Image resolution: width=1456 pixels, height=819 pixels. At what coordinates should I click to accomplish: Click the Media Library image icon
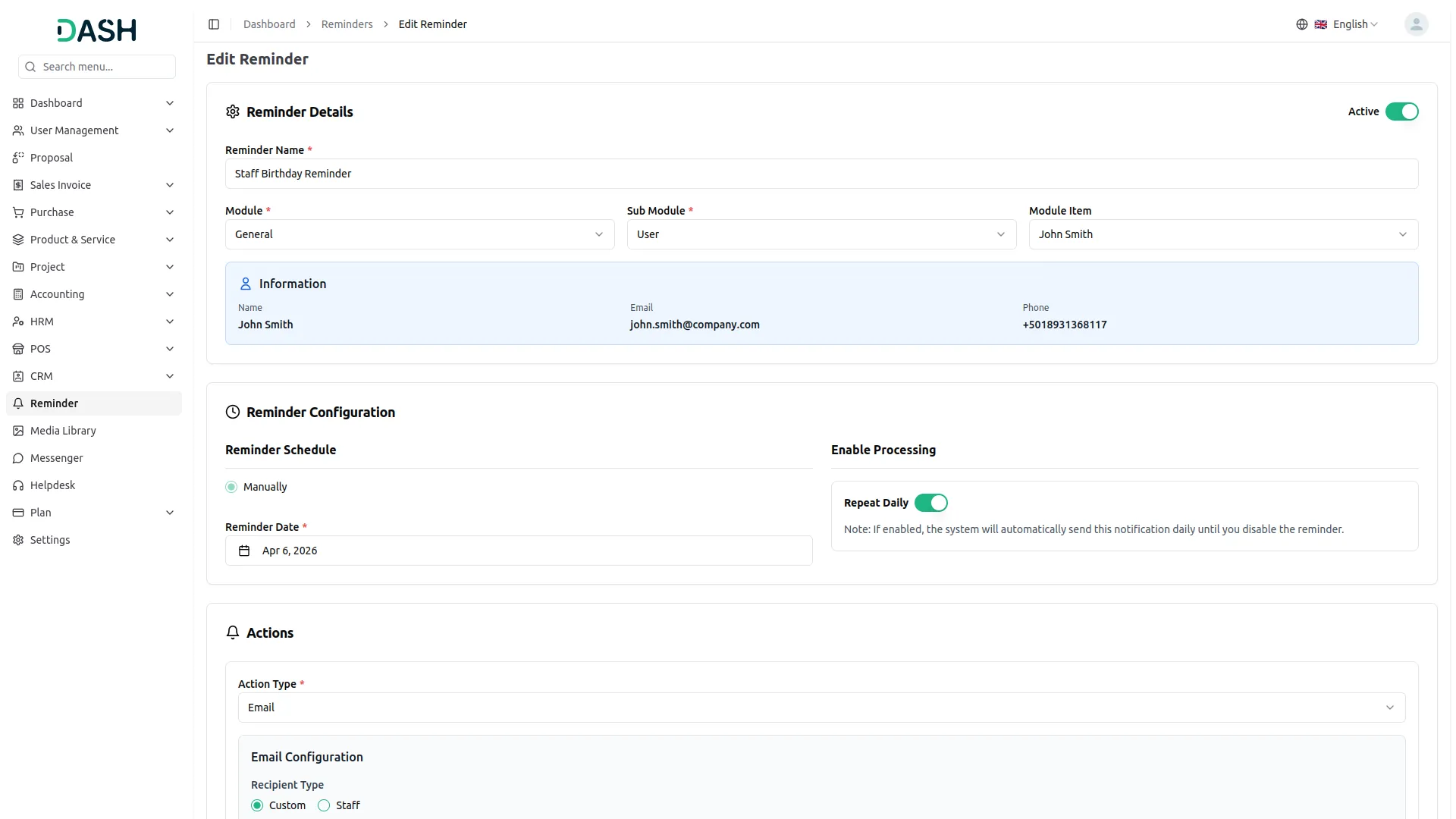tap(18, 431)
